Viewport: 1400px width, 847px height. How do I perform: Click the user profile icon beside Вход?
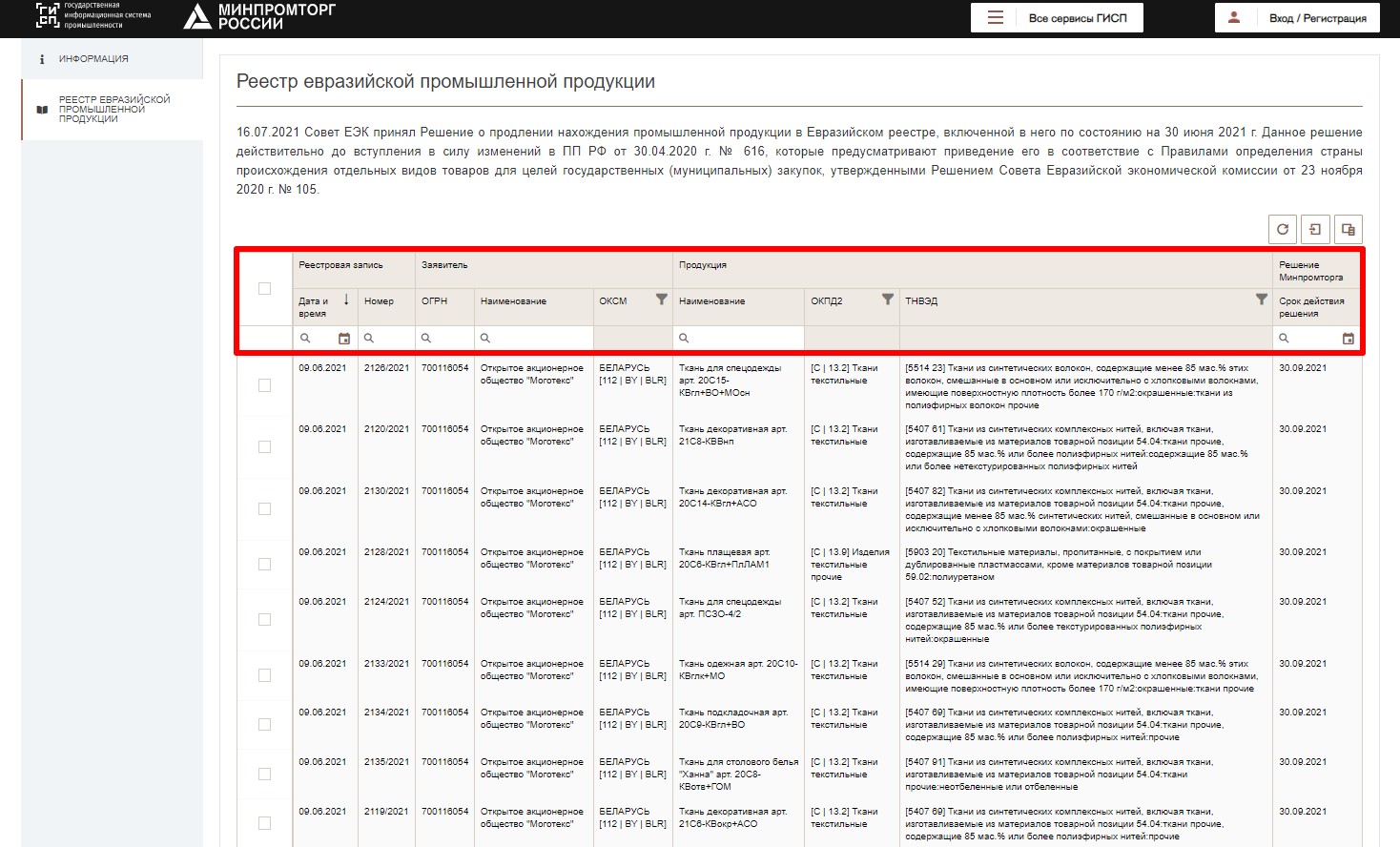tap(1234, 18)
